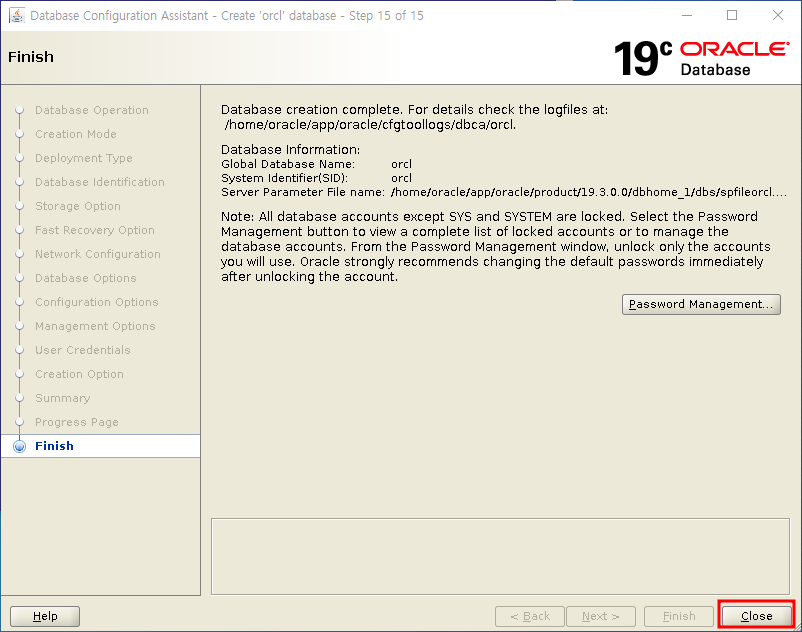Select Management Options step
The height and width of the screenshot is (632, 802).
[95, 326]
